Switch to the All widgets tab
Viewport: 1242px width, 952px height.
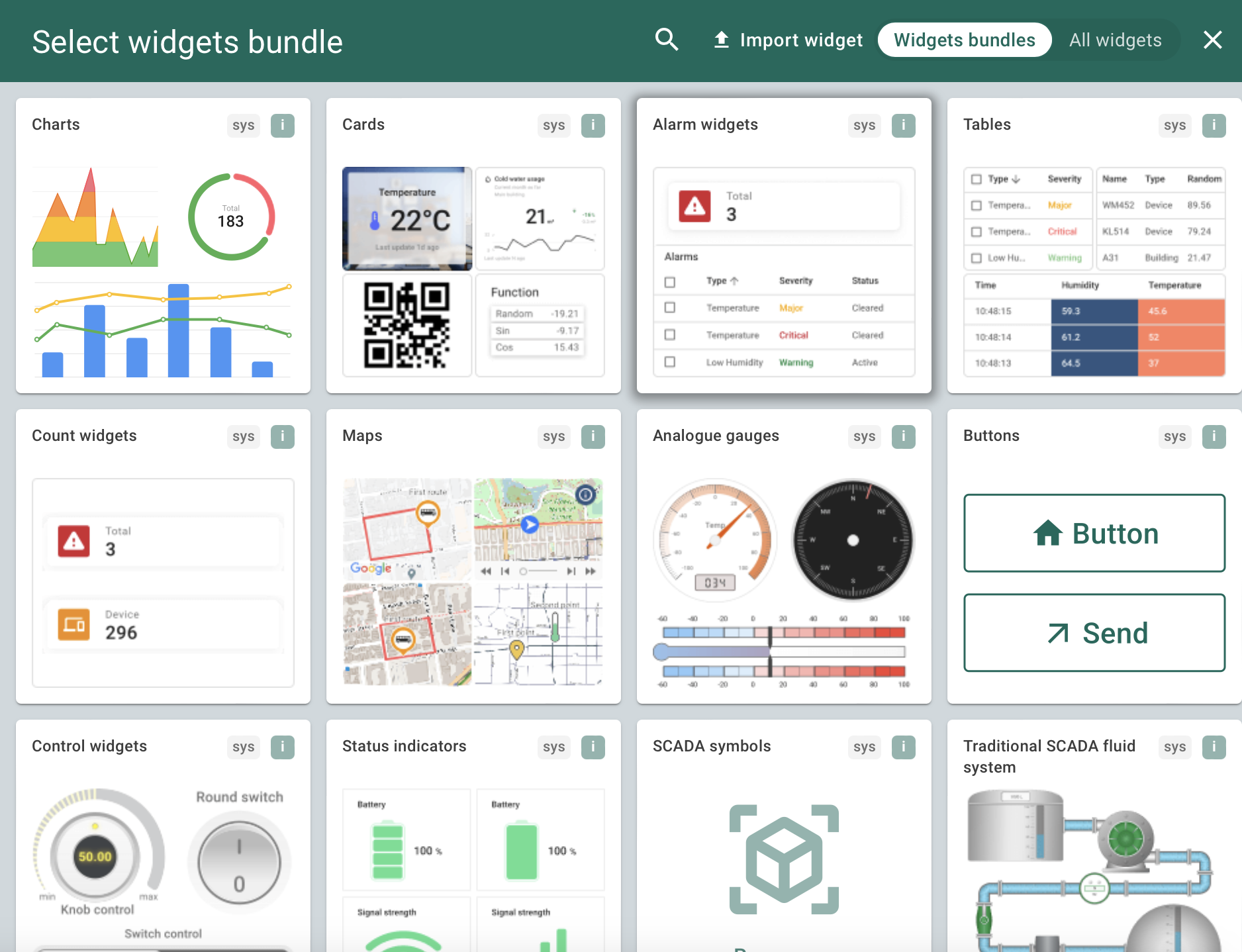(x=1115, y=40)
